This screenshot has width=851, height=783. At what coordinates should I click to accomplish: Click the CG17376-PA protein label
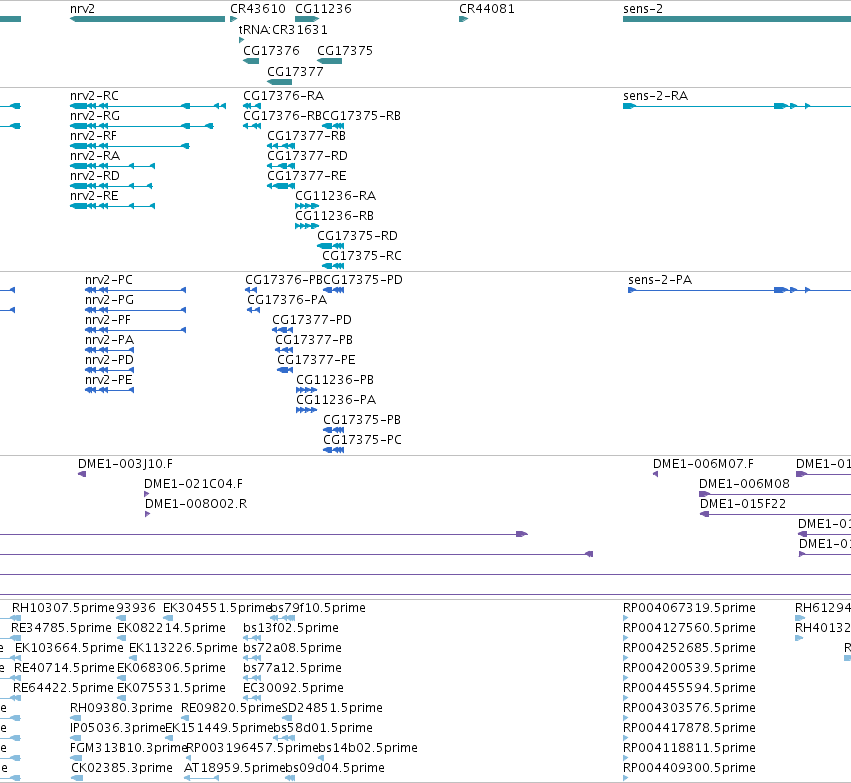pos(287,300)
